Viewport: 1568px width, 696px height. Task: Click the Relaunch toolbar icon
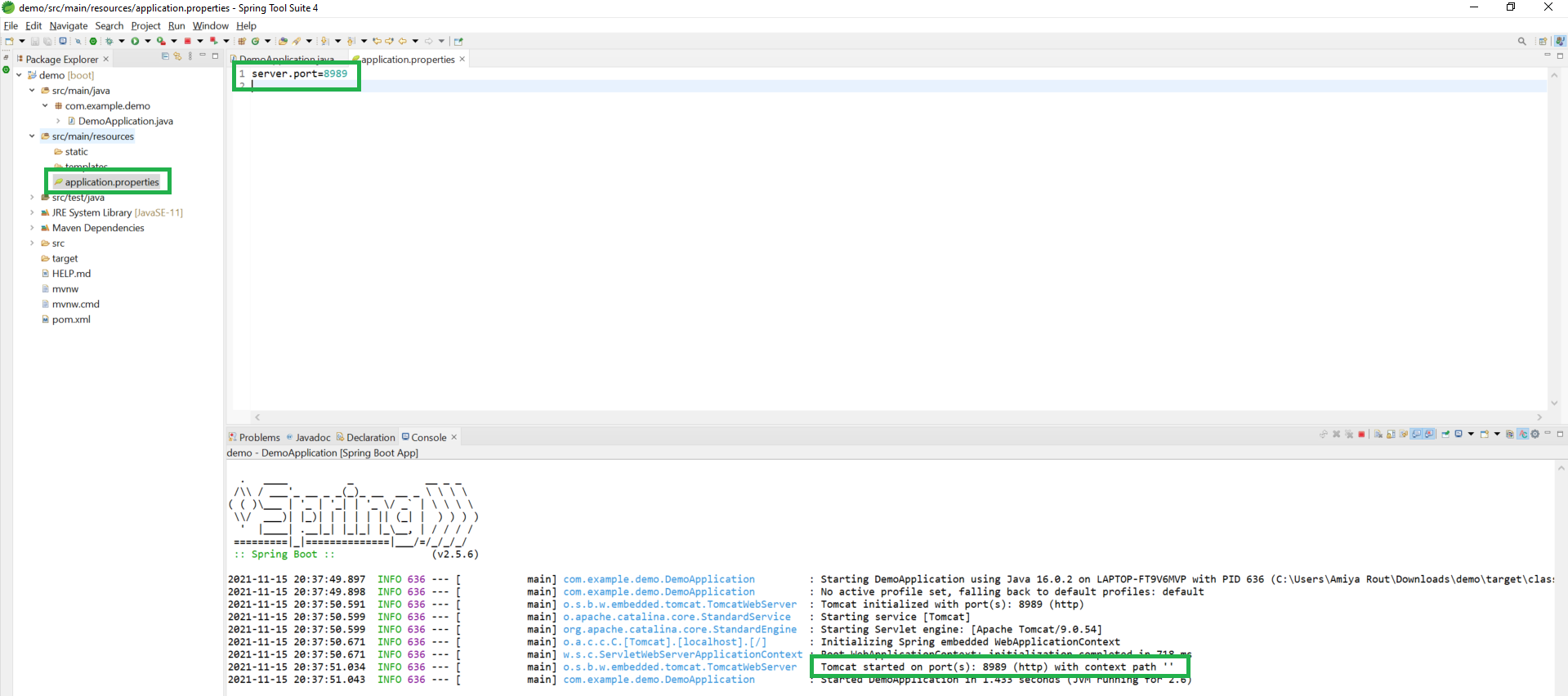[x=213, y=41]
